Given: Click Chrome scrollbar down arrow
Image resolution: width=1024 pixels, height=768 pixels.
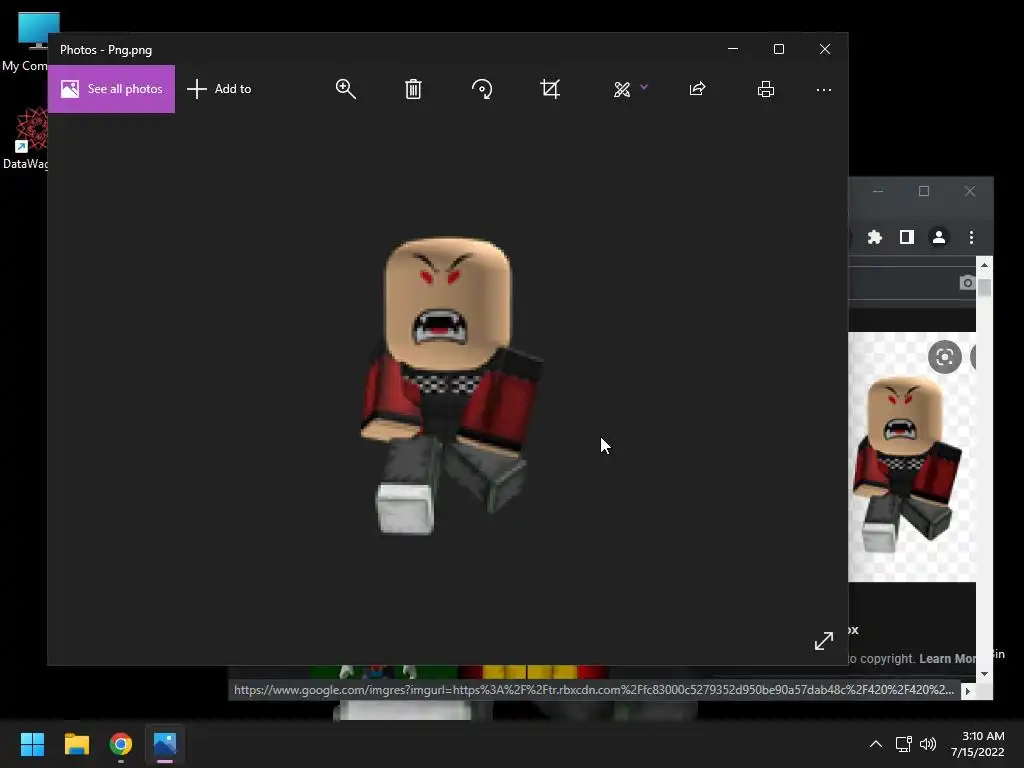Looking at the screenshot, I should pyautogui.click(x=984, y=674).
